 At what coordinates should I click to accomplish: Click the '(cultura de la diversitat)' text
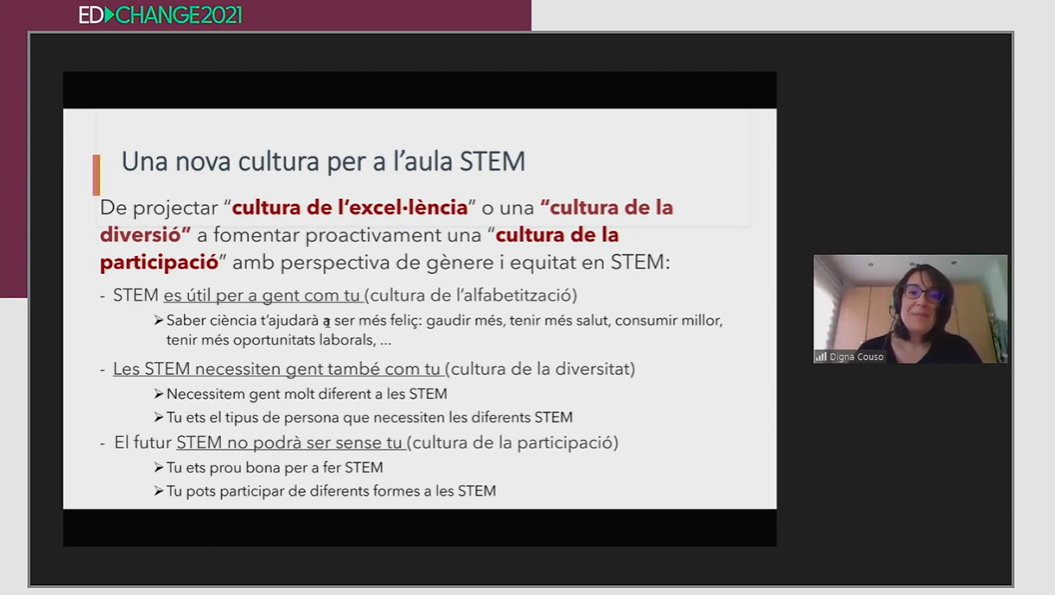point(540,369)
